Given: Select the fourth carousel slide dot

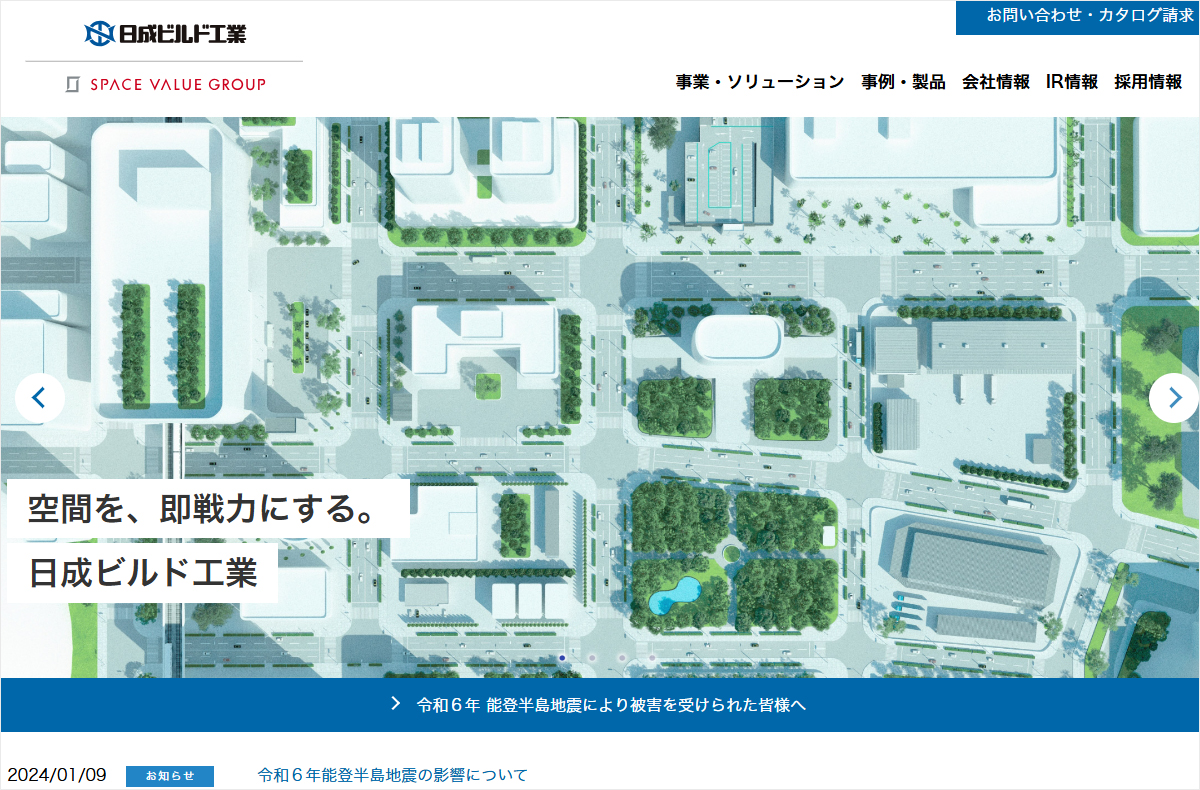Looking at the screenshot, I should (x=652, y=658).
